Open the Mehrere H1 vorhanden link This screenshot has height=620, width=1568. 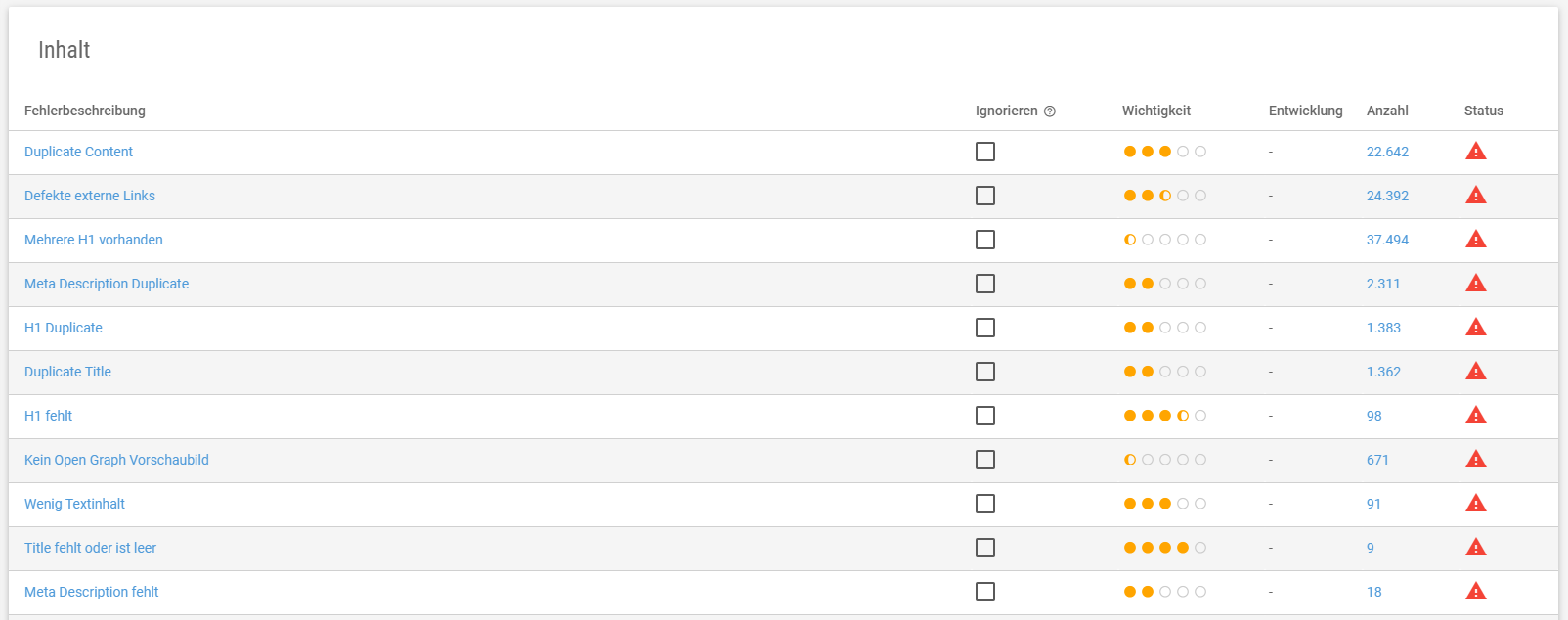pos(94,240)
